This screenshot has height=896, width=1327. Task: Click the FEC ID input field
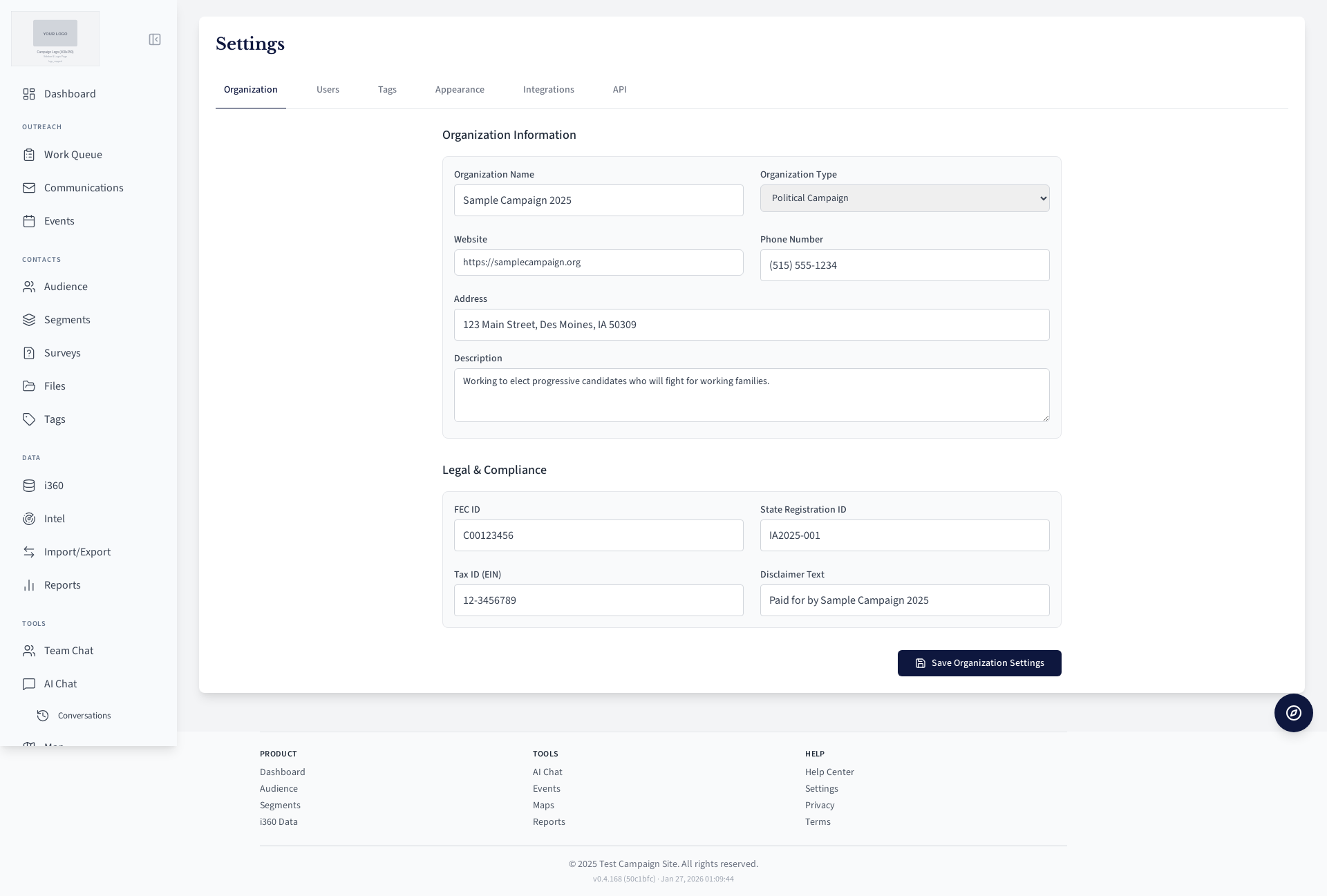(x=598, y=535)
